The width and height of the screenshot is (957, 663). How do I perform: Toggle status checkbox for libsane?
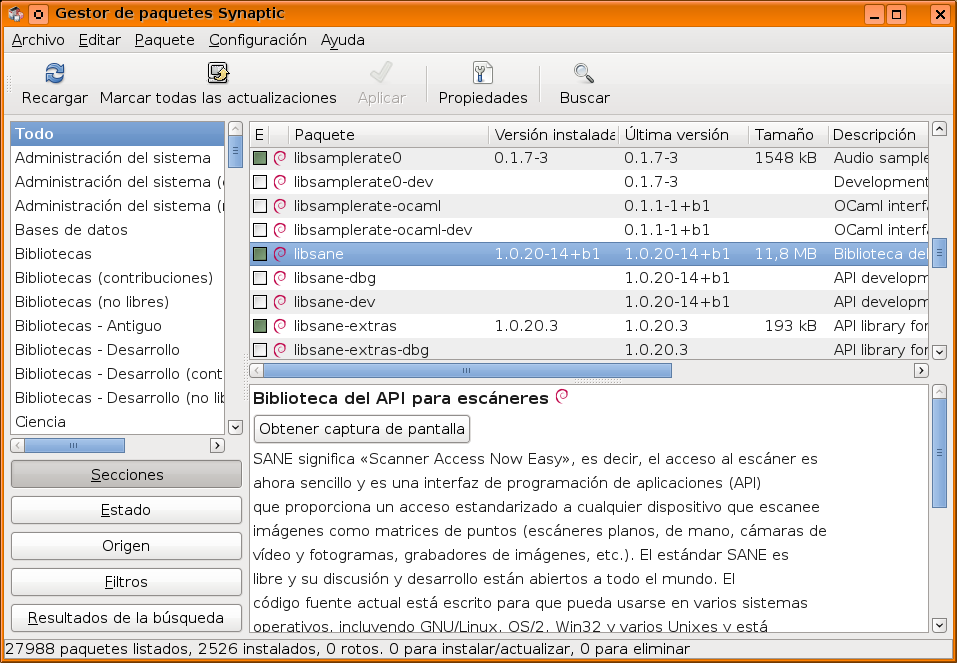point(260,254)
